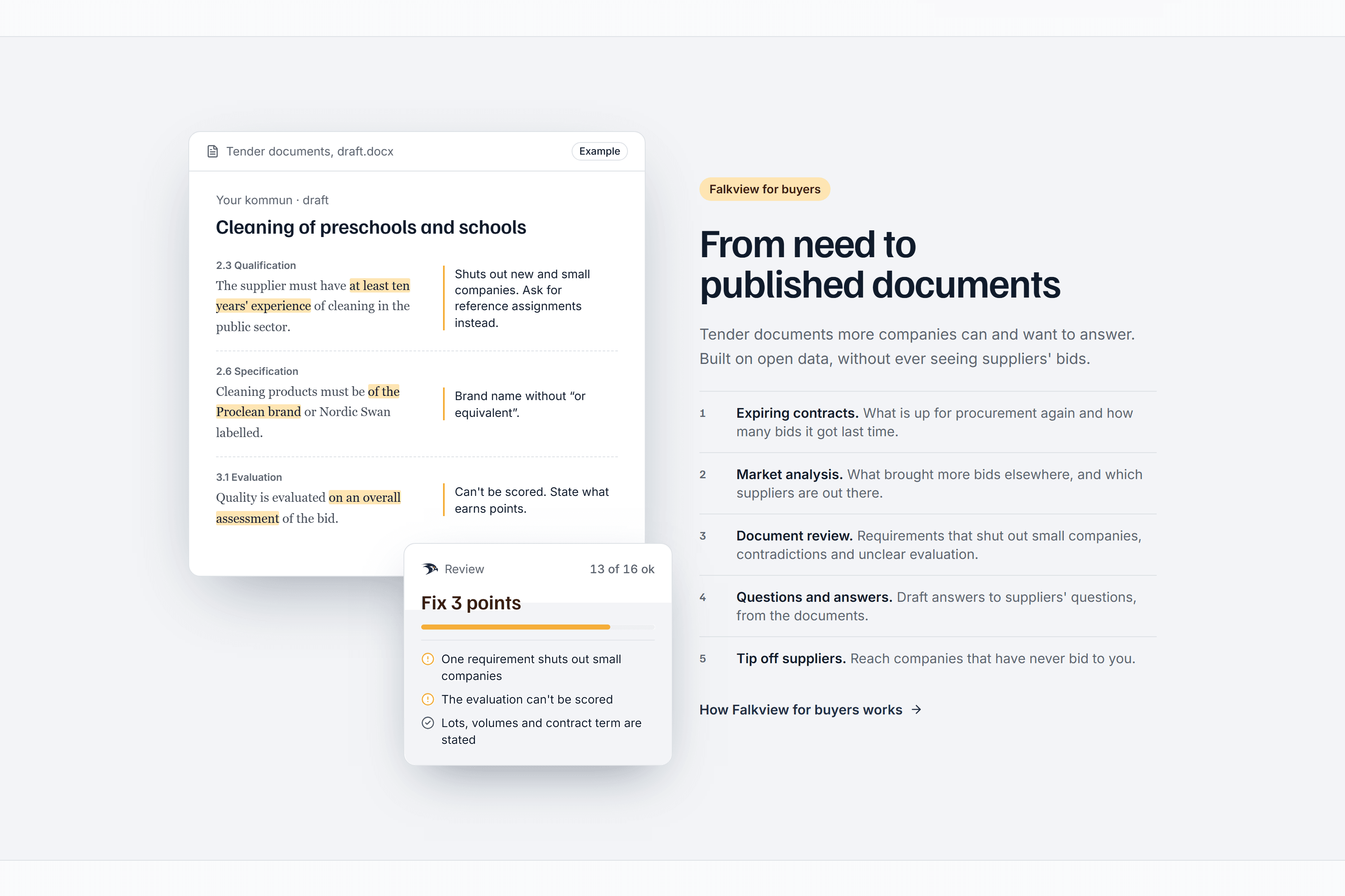
Task: Select the Questions and answers list item
Action: click(927, 606)
